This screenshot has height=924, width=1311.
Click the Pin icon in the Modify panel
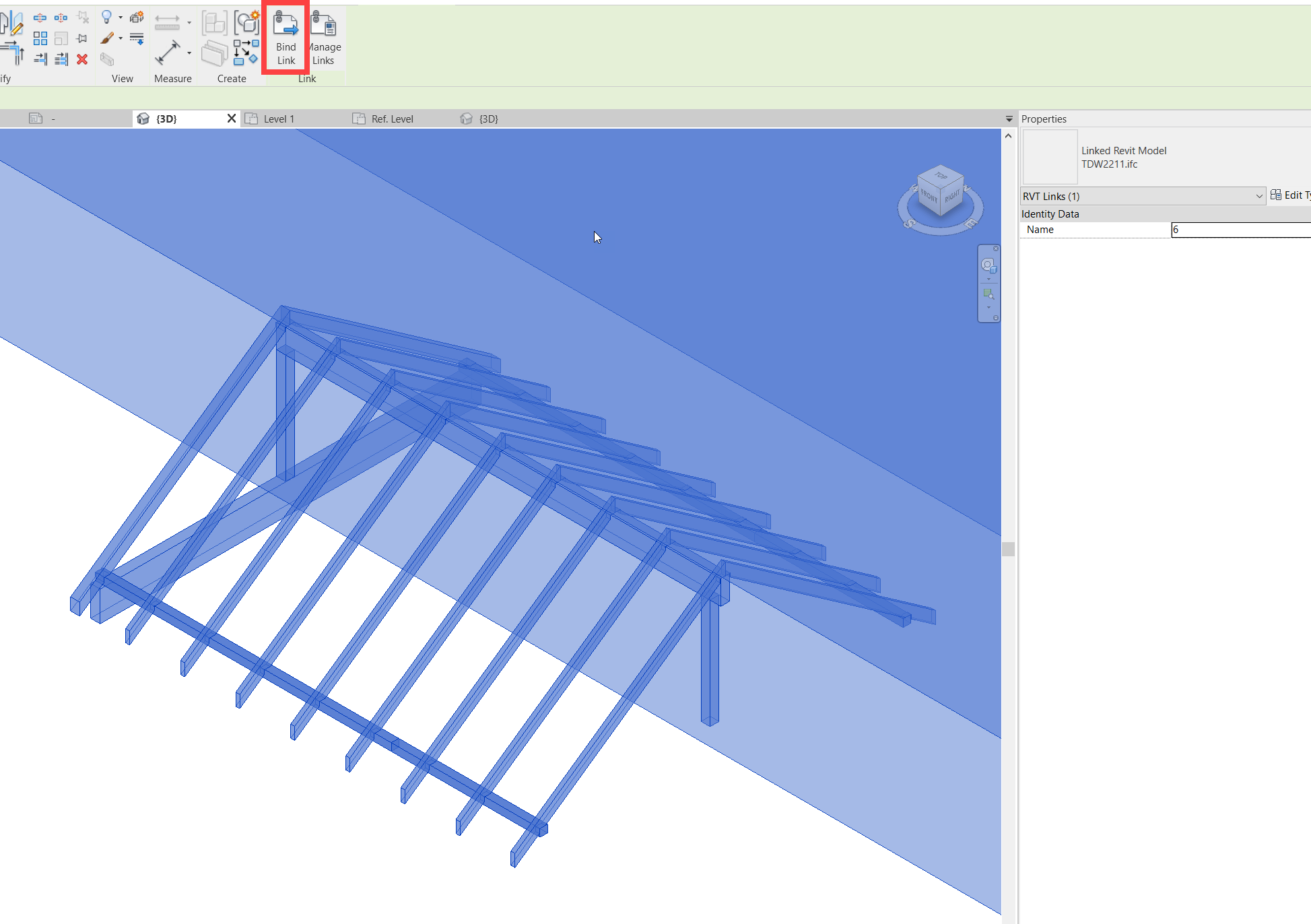81,38
